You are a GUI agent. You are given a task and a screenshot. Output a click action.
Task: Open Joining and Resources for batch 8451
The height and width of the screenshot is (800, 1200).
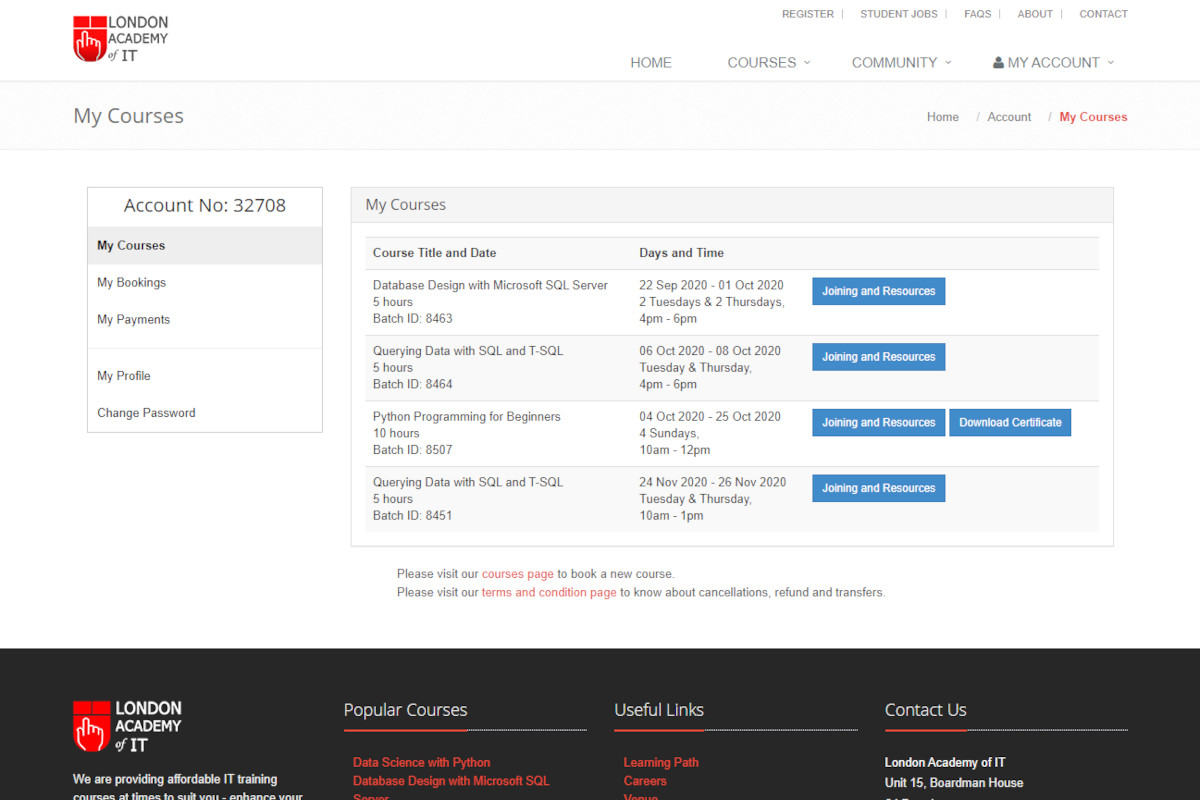[878, 489]
